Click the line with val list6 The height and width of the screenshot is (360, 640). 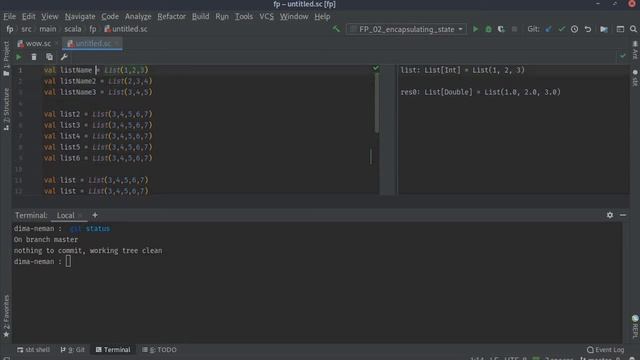(98, 158)
